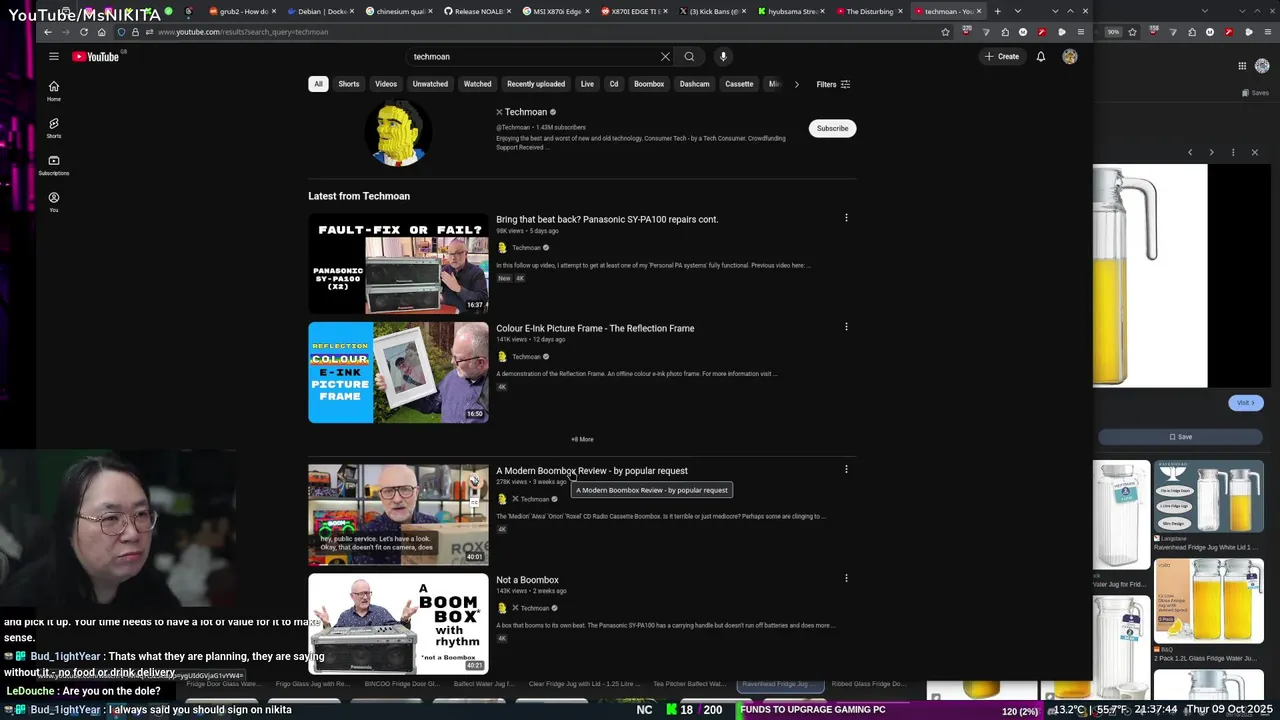The image size is (1280, 720).
Task: Go to next image in the right image panel
Action: coord(1211,152)
